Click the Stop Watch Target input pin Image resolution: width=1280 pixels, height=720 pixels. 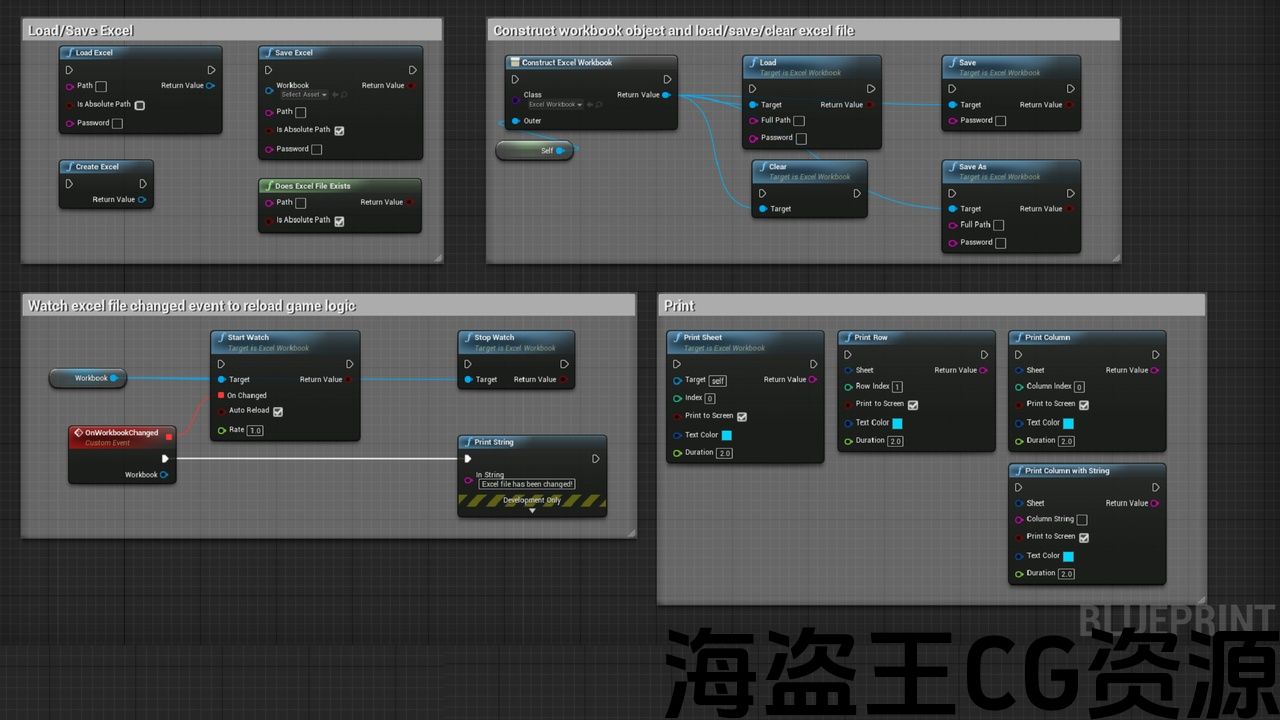coord(469,380)
